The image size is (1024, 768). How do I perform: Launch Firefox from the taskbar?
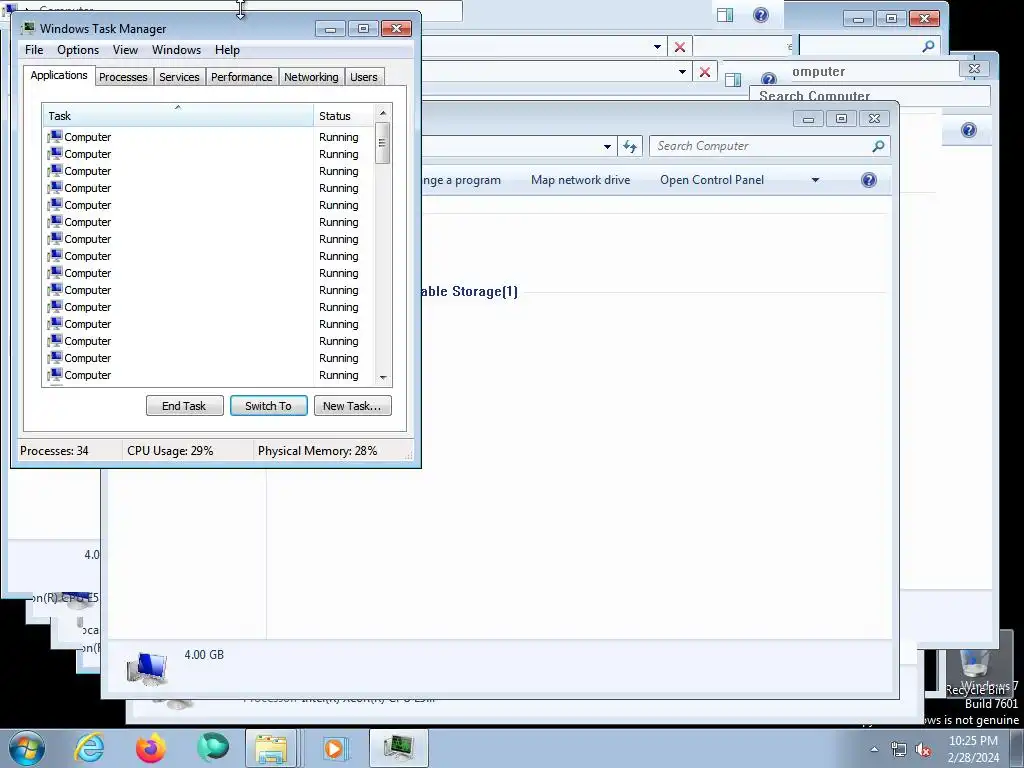click(150, 748)
